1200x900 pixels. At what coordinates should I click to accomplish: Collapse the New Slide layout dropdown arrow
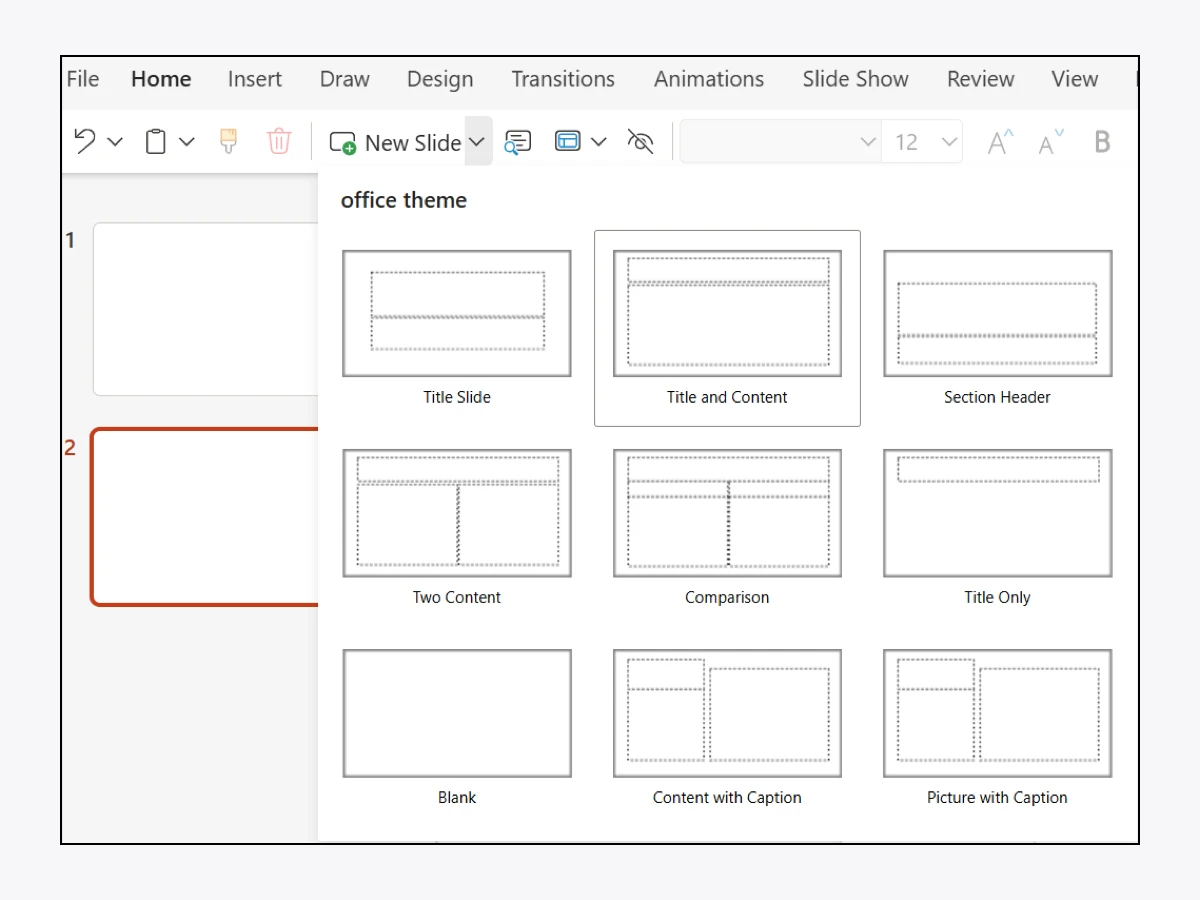[x=478, y=143]
